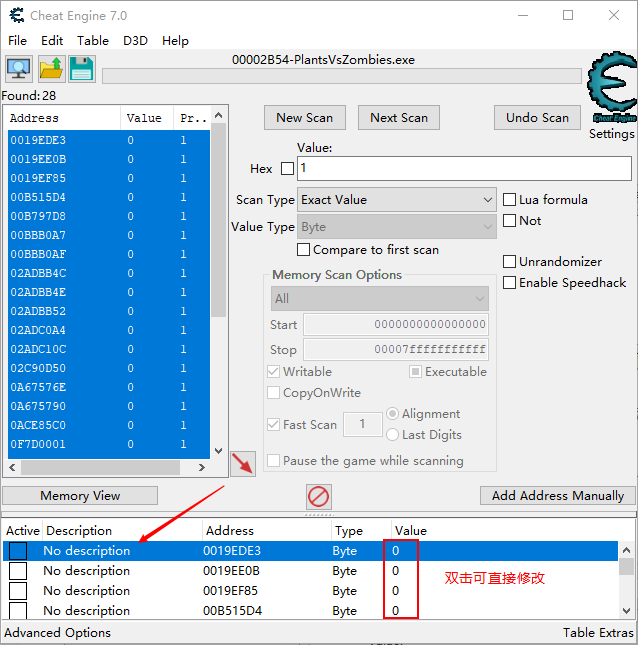The image size is (638, 645).
Task: Select found address 0F7D0001
Action: coord(109,444)
